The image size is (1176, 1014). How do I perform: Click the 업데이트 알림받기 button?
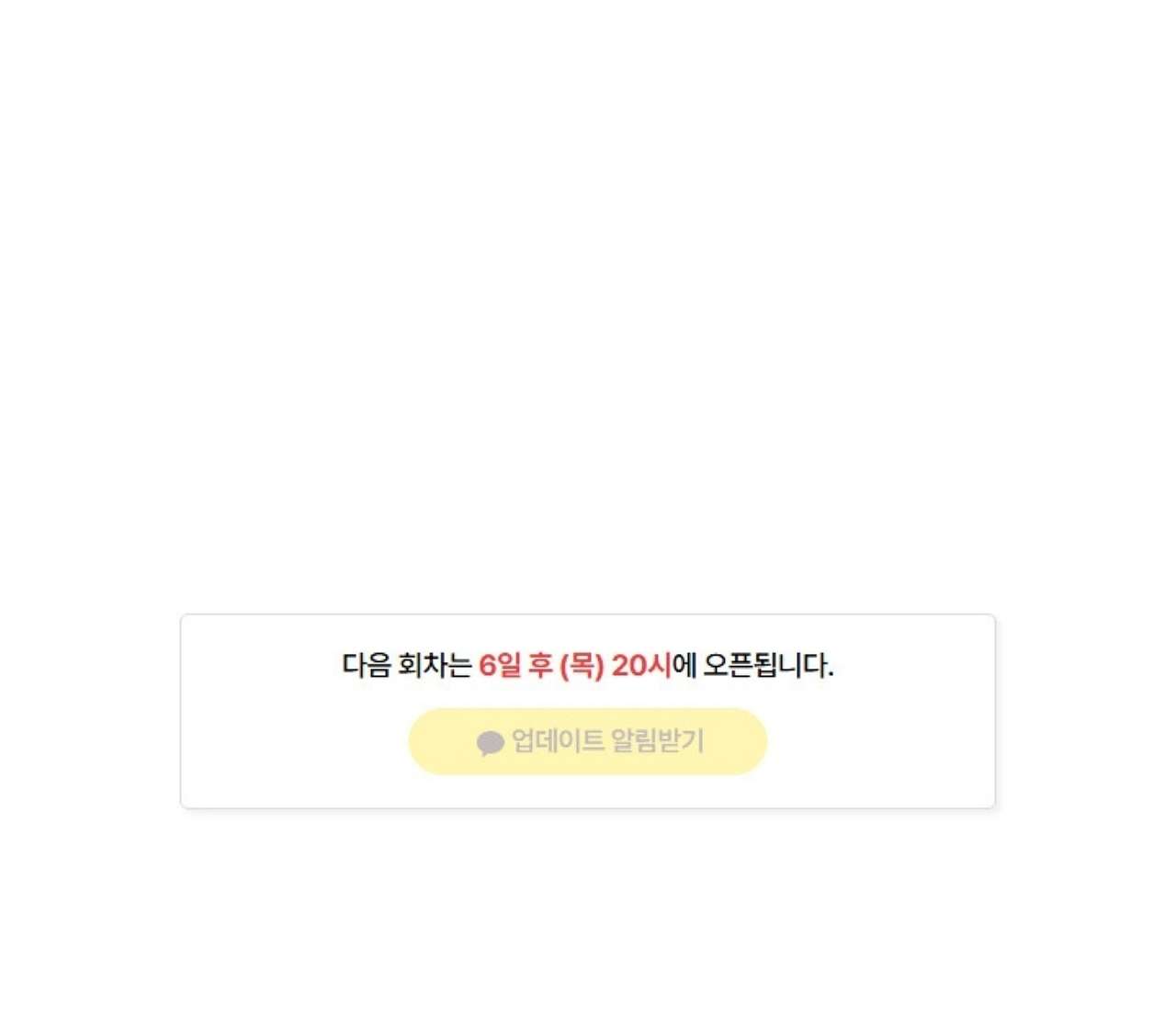(x=588, y=741)
